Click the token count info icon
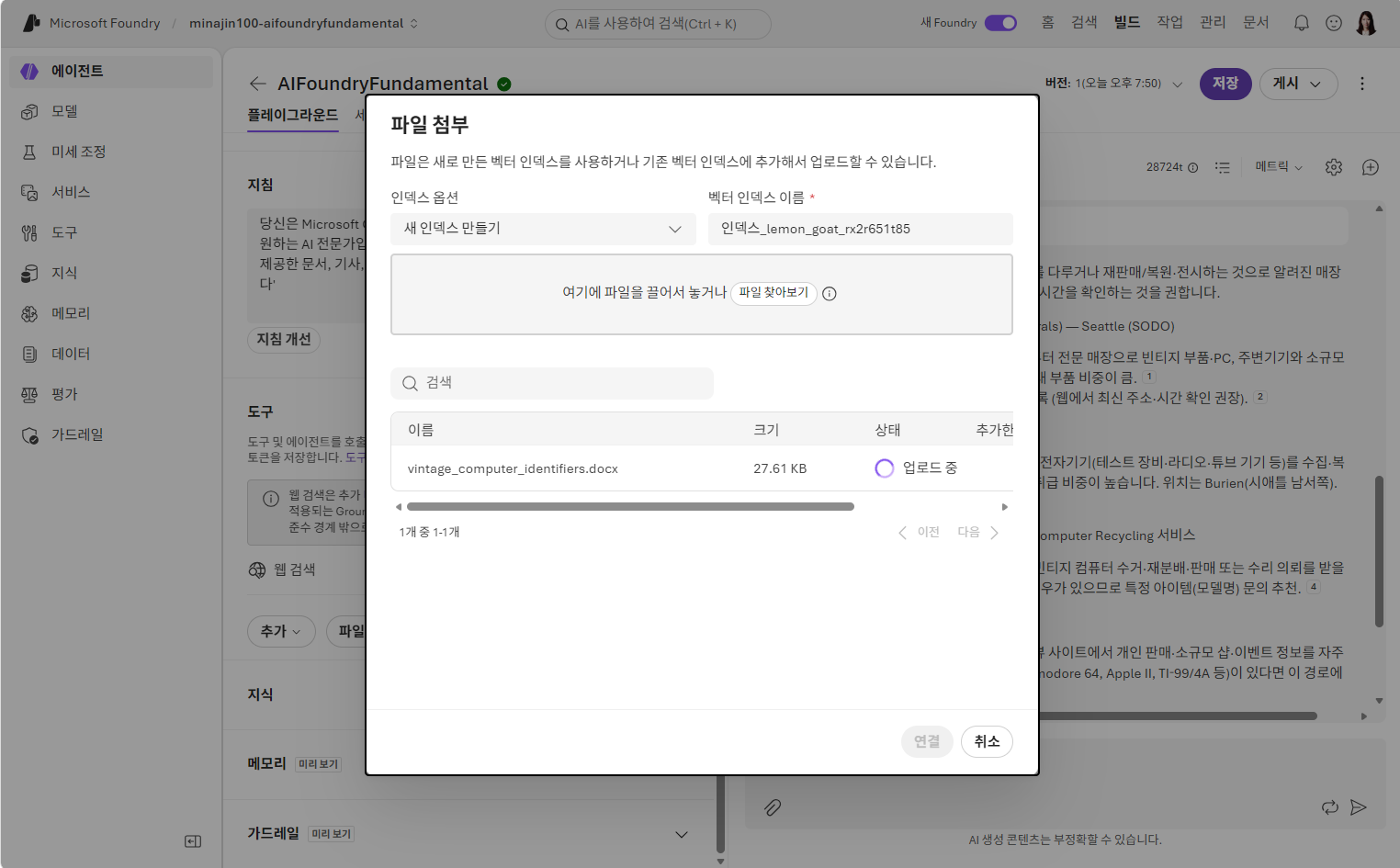 click(x=1192, y=167)
